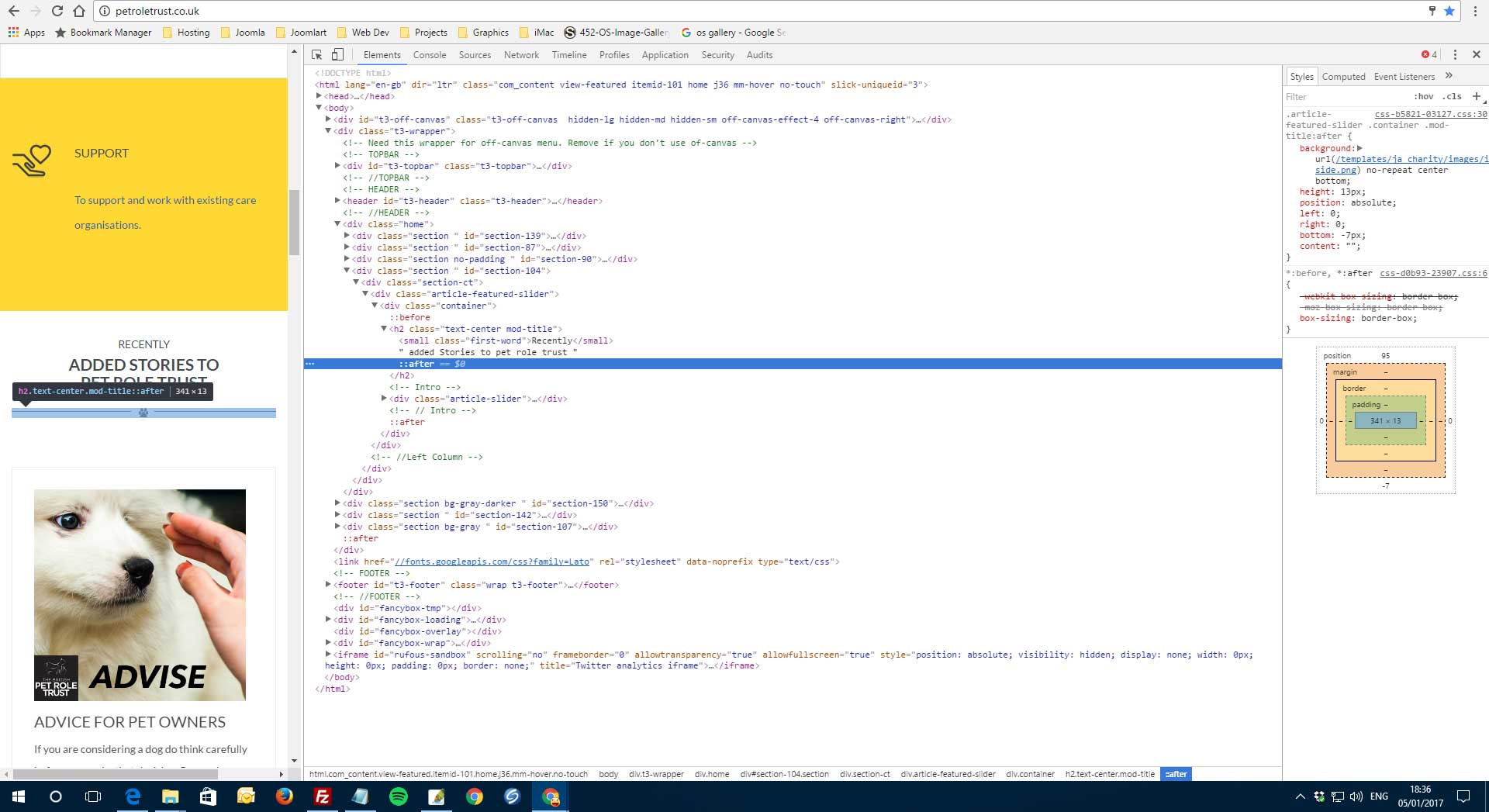Activate the inspect element picker tool
This screenshot has height=812, width=1489.
click(316, 54)
